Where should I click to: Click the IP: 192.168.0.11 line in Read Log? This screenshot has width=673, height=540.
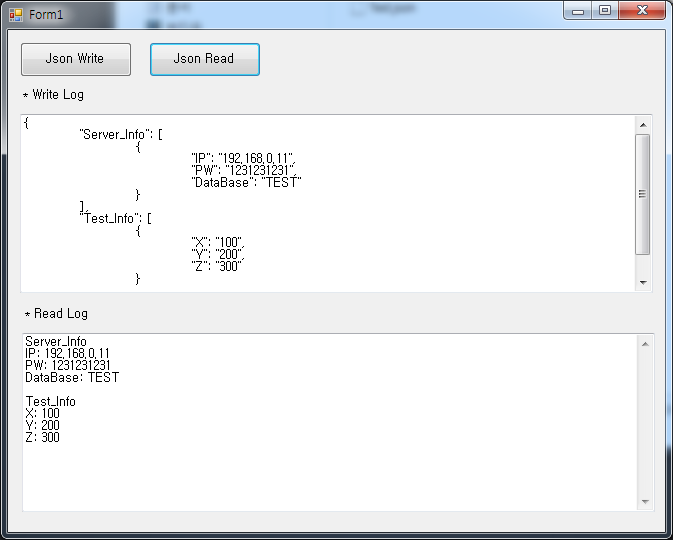[67, 353]
